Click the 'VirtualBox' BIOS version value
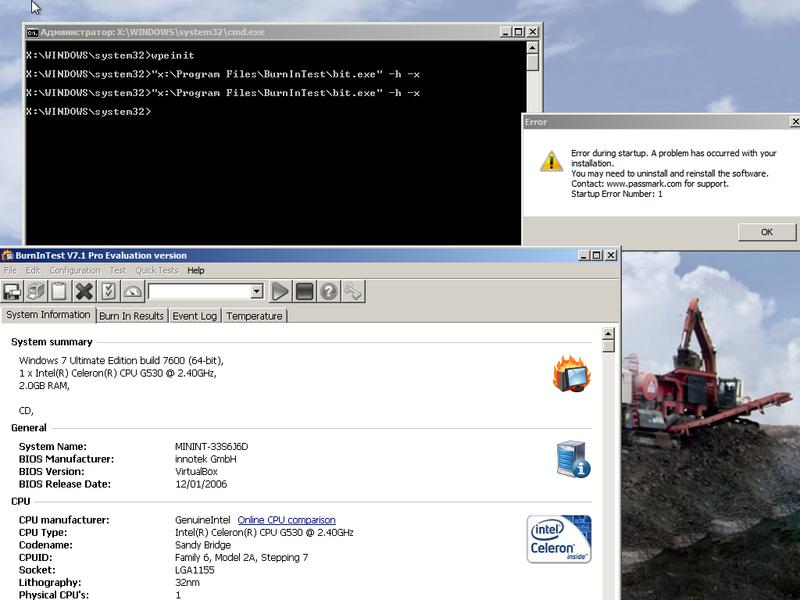Screen dimensions: 800x600 (x=196, y=471)
